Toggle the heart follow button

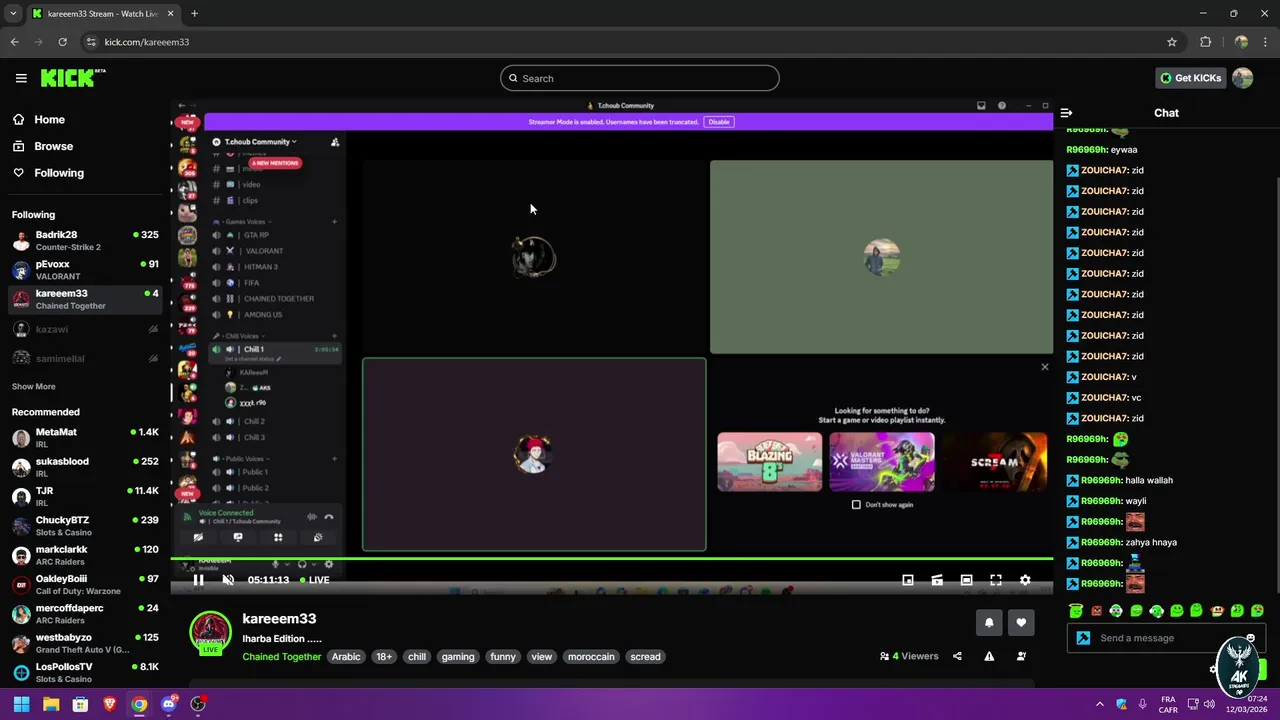pyautogui.click(x=1021, y=623)
